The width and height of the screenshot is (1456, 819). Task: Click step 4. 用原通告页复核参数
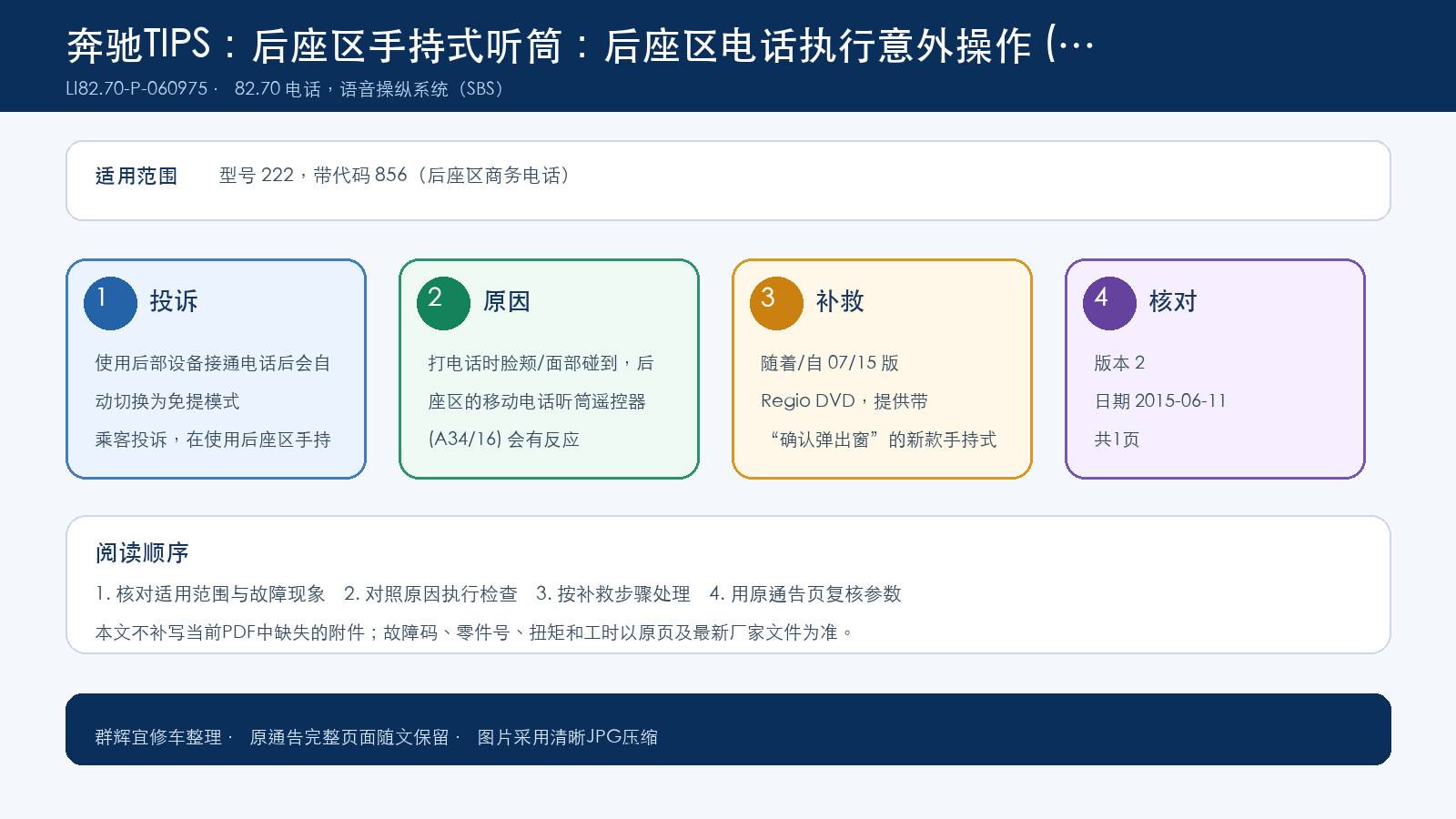pos(805,594)
